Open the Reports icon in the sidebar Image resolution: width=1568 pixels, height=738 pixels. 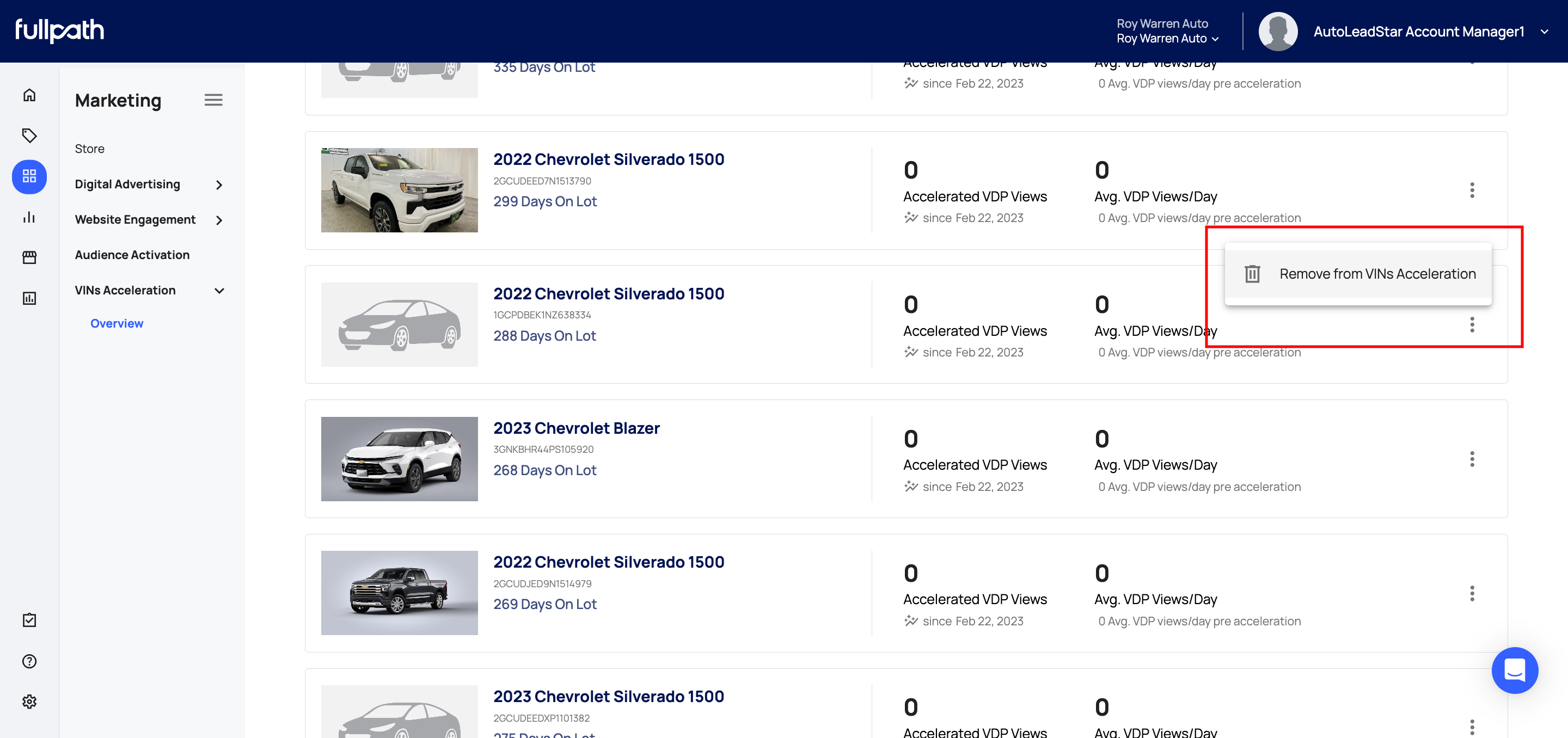tap(29, 298)
